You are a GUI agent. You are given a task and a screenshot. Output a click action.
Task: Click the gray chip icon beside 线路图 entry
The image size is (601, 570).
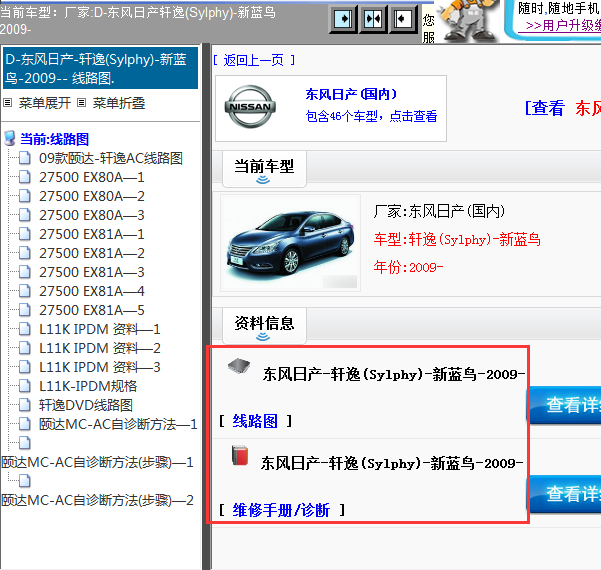pos(239,366)
